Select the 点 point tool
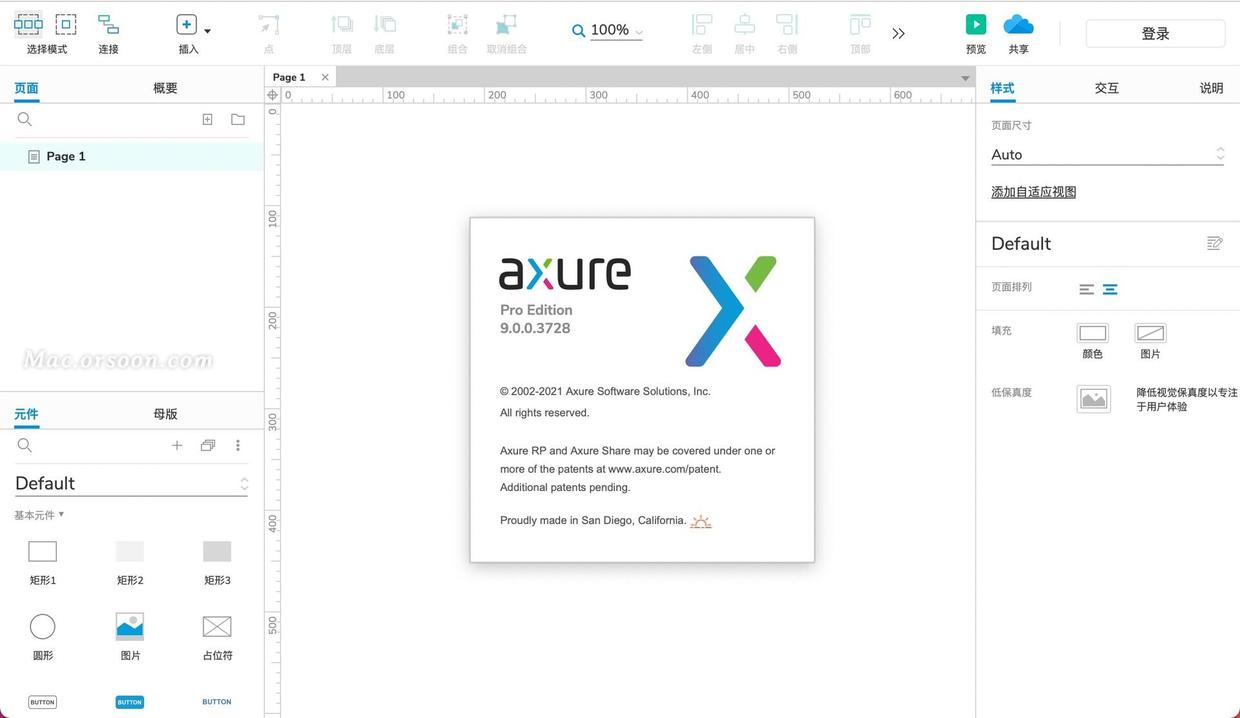1240x718 pixels. [x=268, y=24]
